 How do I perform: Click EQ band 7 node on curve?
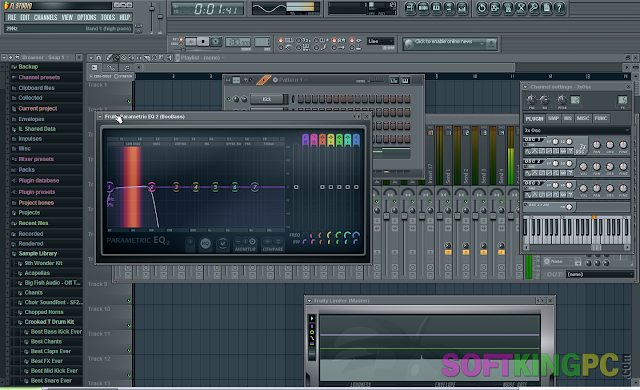[254, 187]
